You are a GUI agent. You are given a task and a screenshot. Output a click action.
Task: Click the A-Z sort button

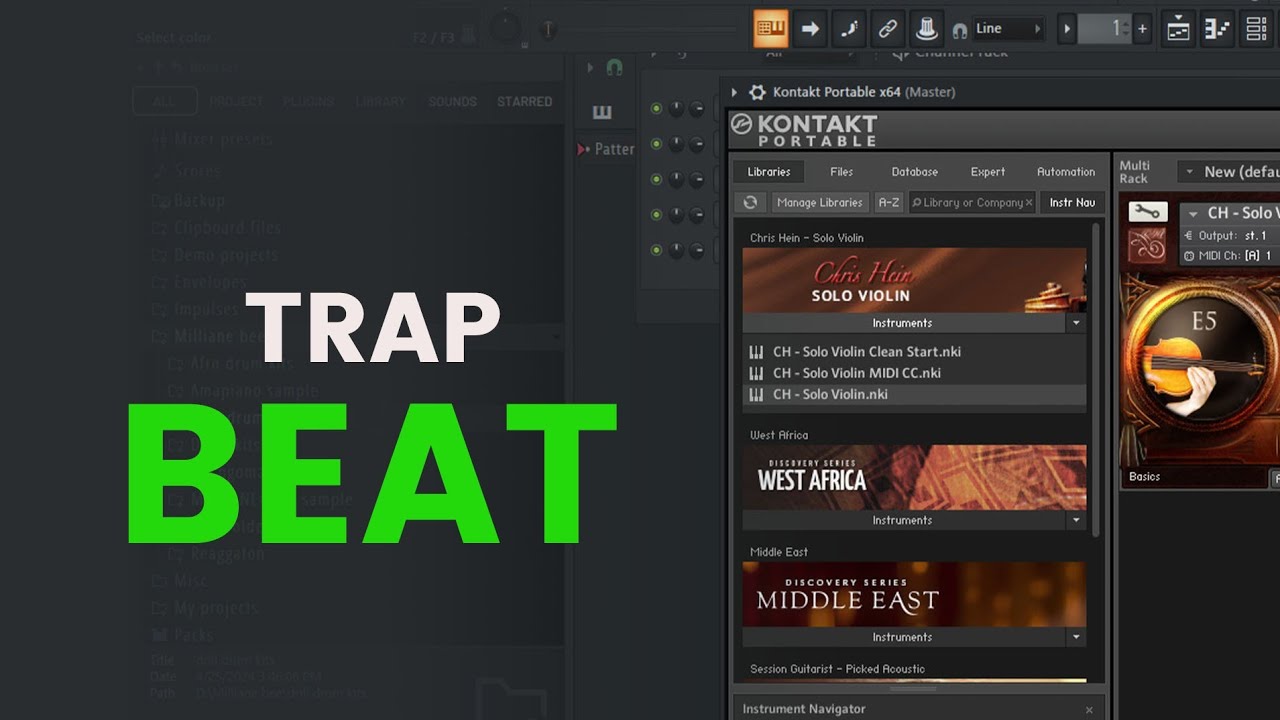pyautogui.click(x=888, y=202)
